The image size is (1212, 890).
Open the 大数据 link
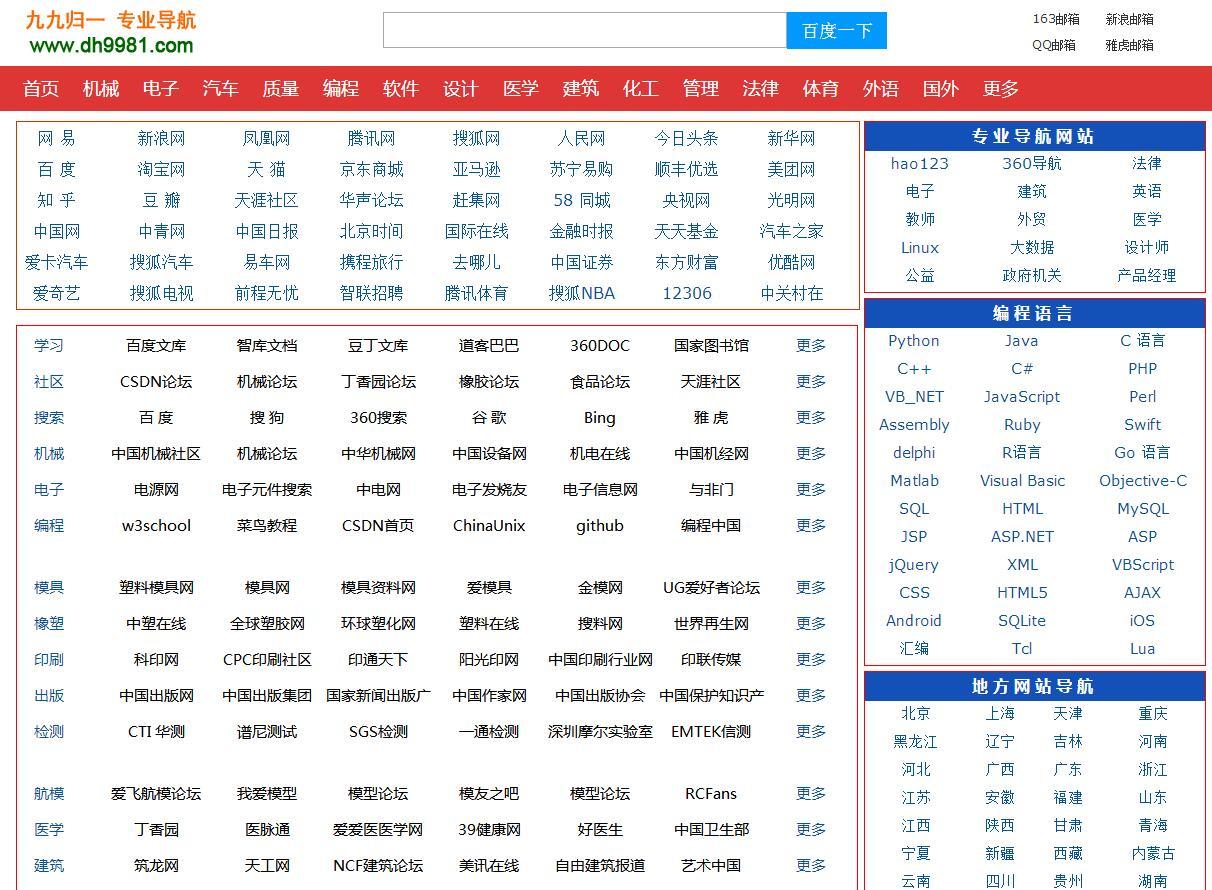(1032, 247)
